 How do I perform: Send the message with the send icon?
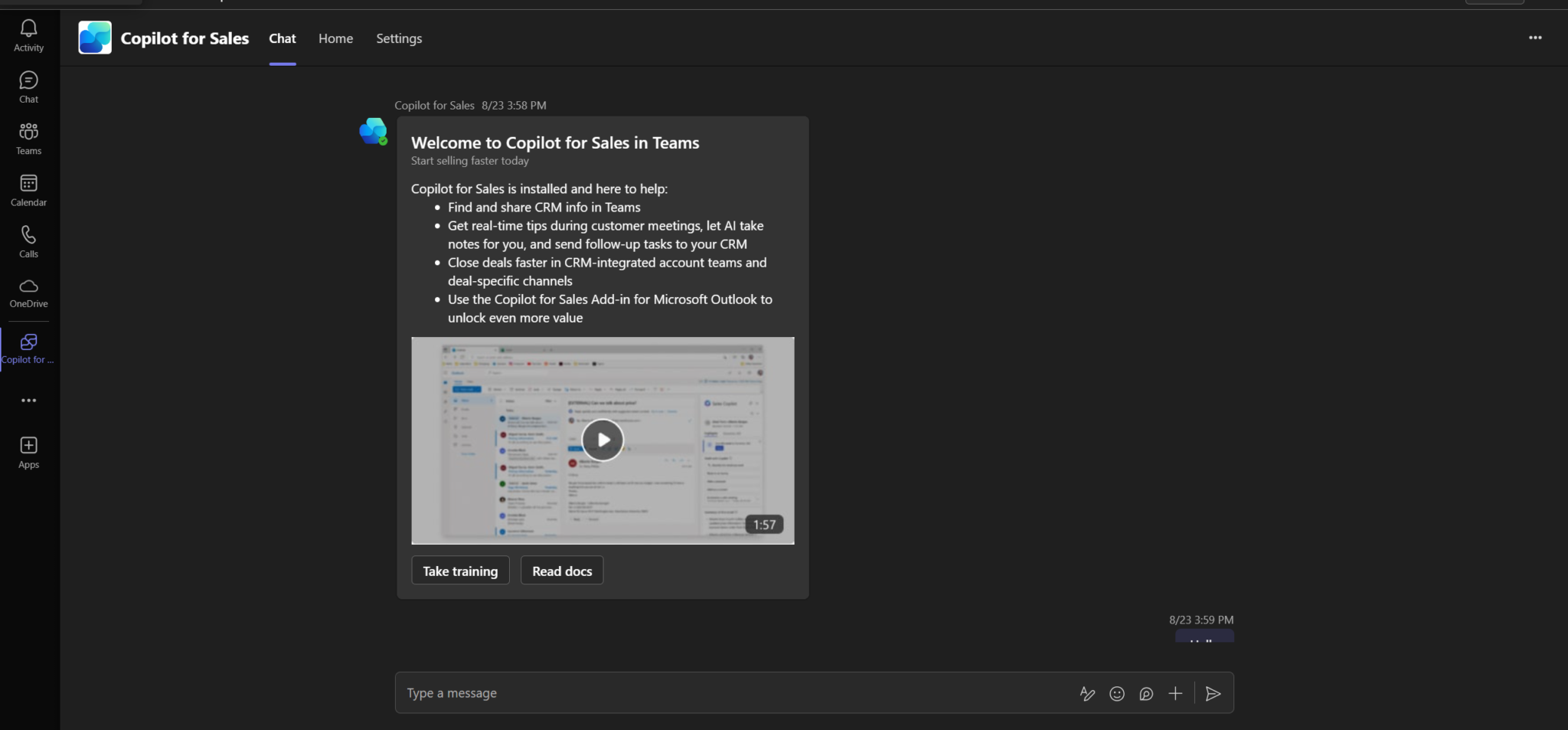click(1213, 693)
